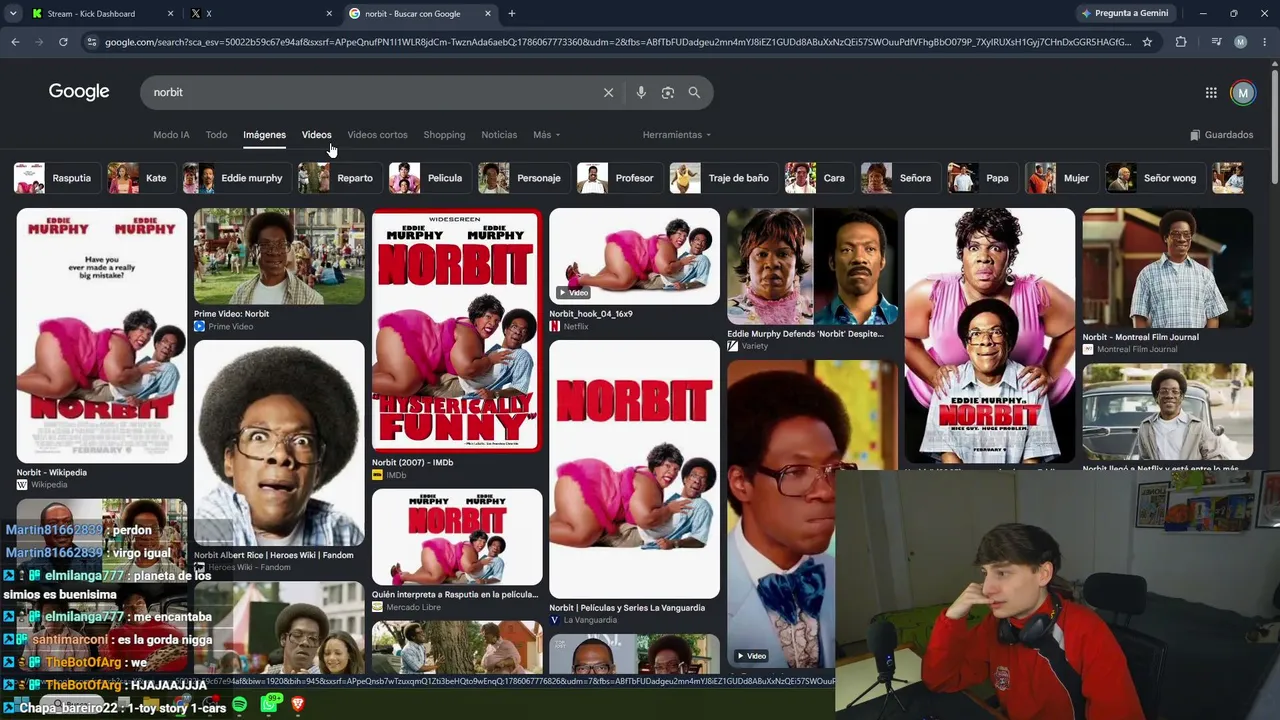Go to the Google home logo
Viewport: 1280px width, 720px height.
79,92
